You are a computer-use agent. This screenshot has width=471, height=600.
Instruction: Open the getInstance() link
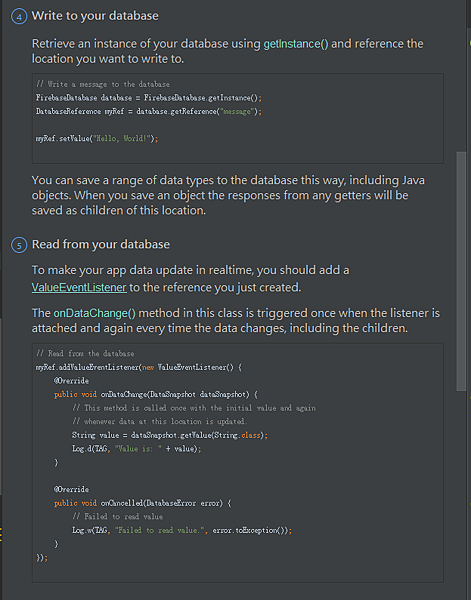point(296,44)
